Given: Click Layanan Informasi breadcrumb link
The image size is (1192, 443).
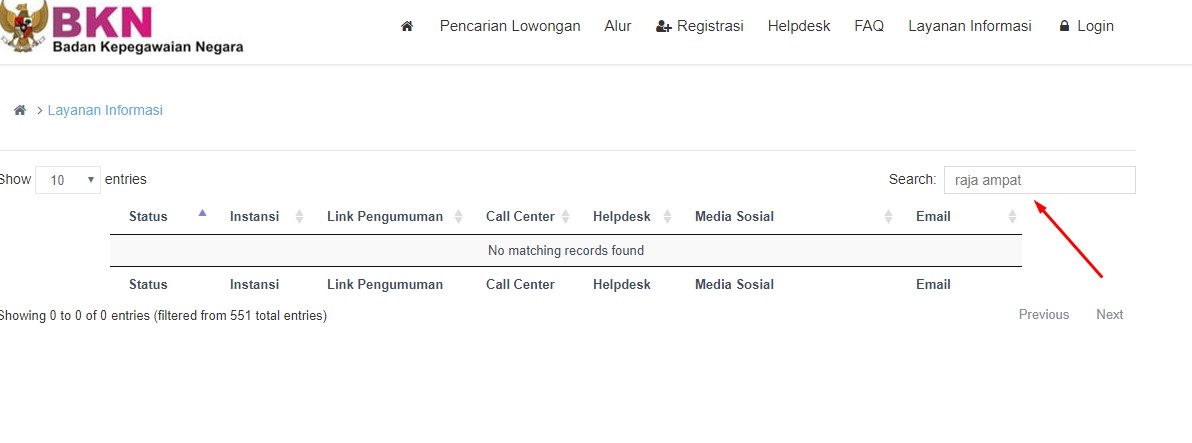Looking at the screenshot, I should (x=105, y=110).
